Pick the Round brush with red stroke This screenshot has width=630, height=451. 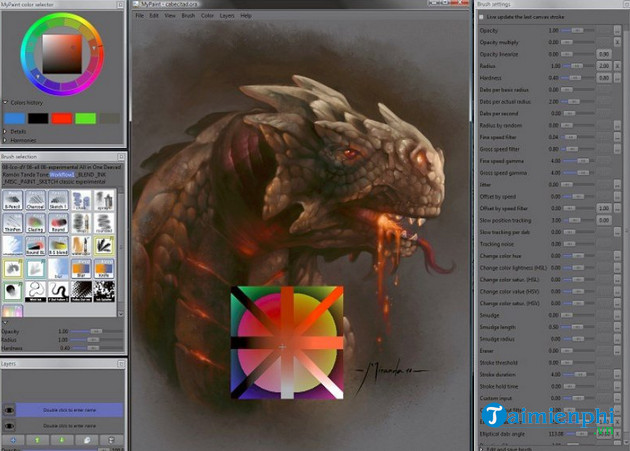[x=58, y=223]
